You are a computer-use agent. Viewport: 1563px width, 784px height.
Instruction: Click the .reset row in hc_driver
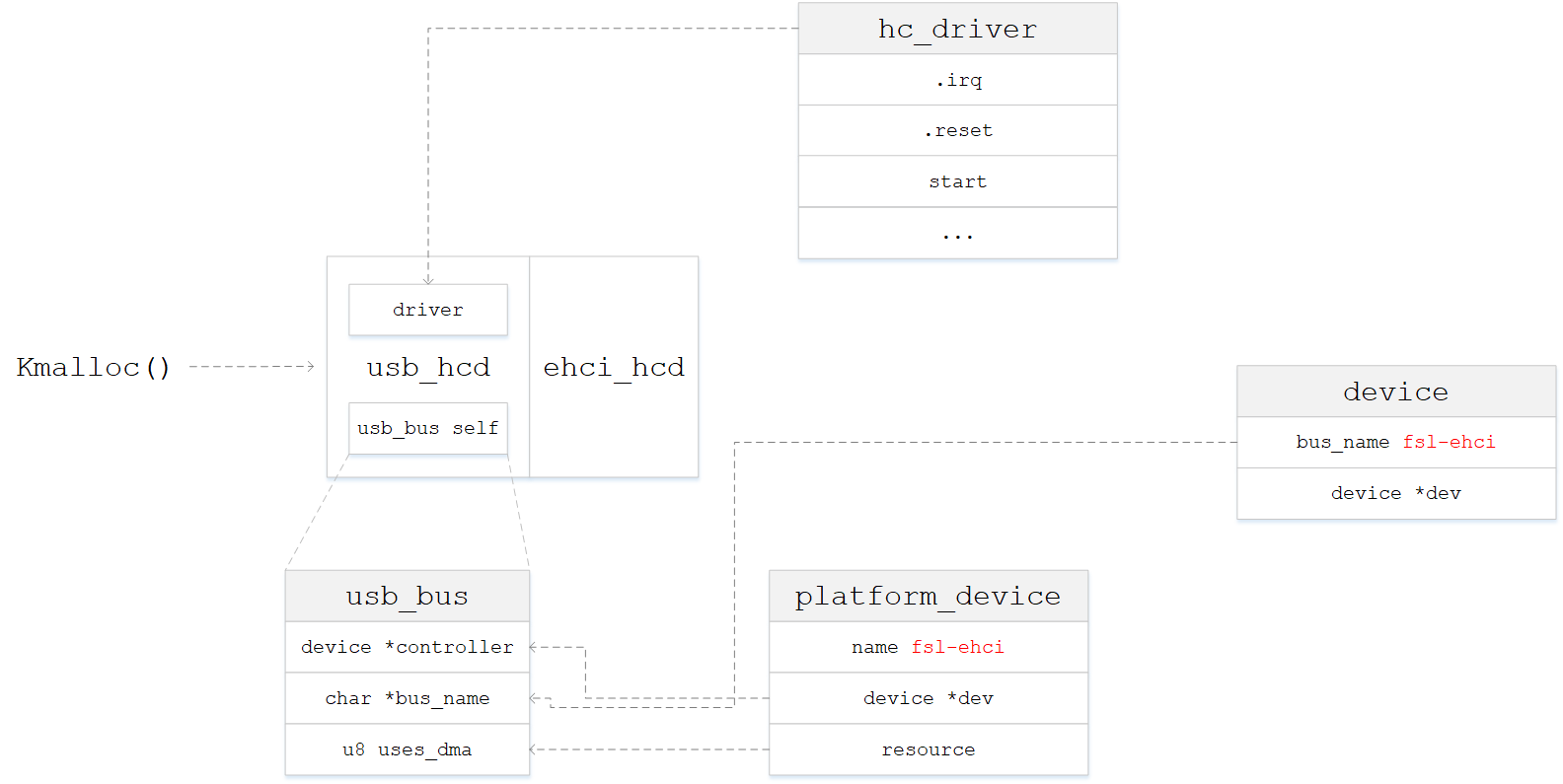pyautogui.click(x=957, y=131)
